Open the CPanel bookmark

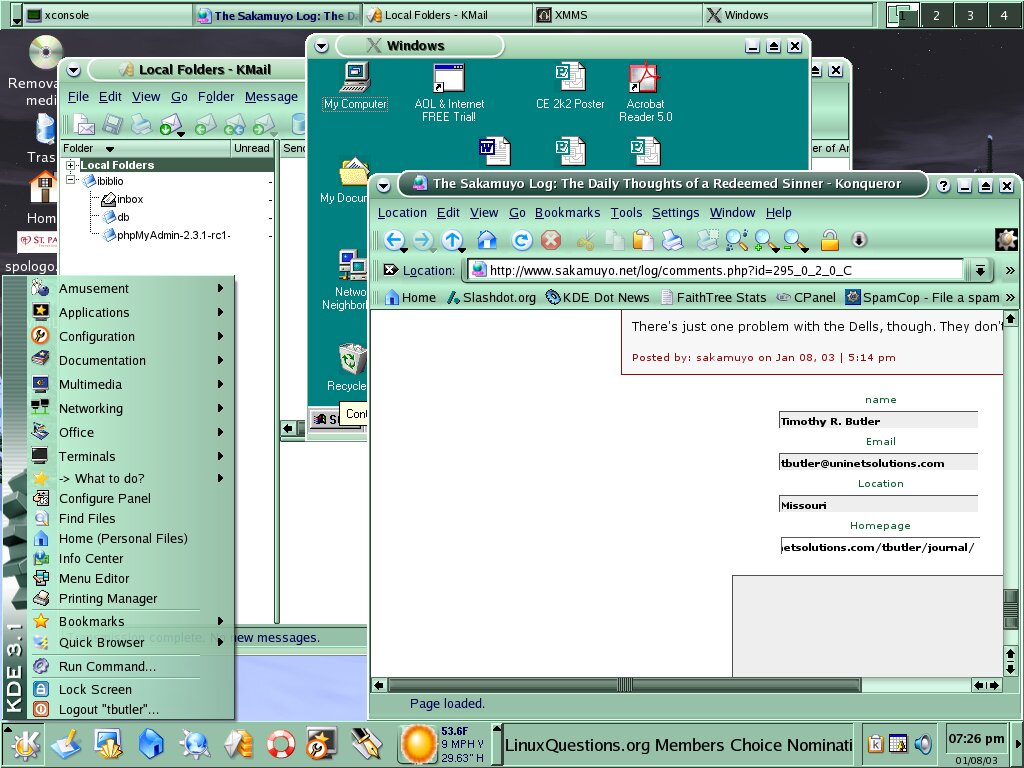pyautogui.click(x=806, y=298)
